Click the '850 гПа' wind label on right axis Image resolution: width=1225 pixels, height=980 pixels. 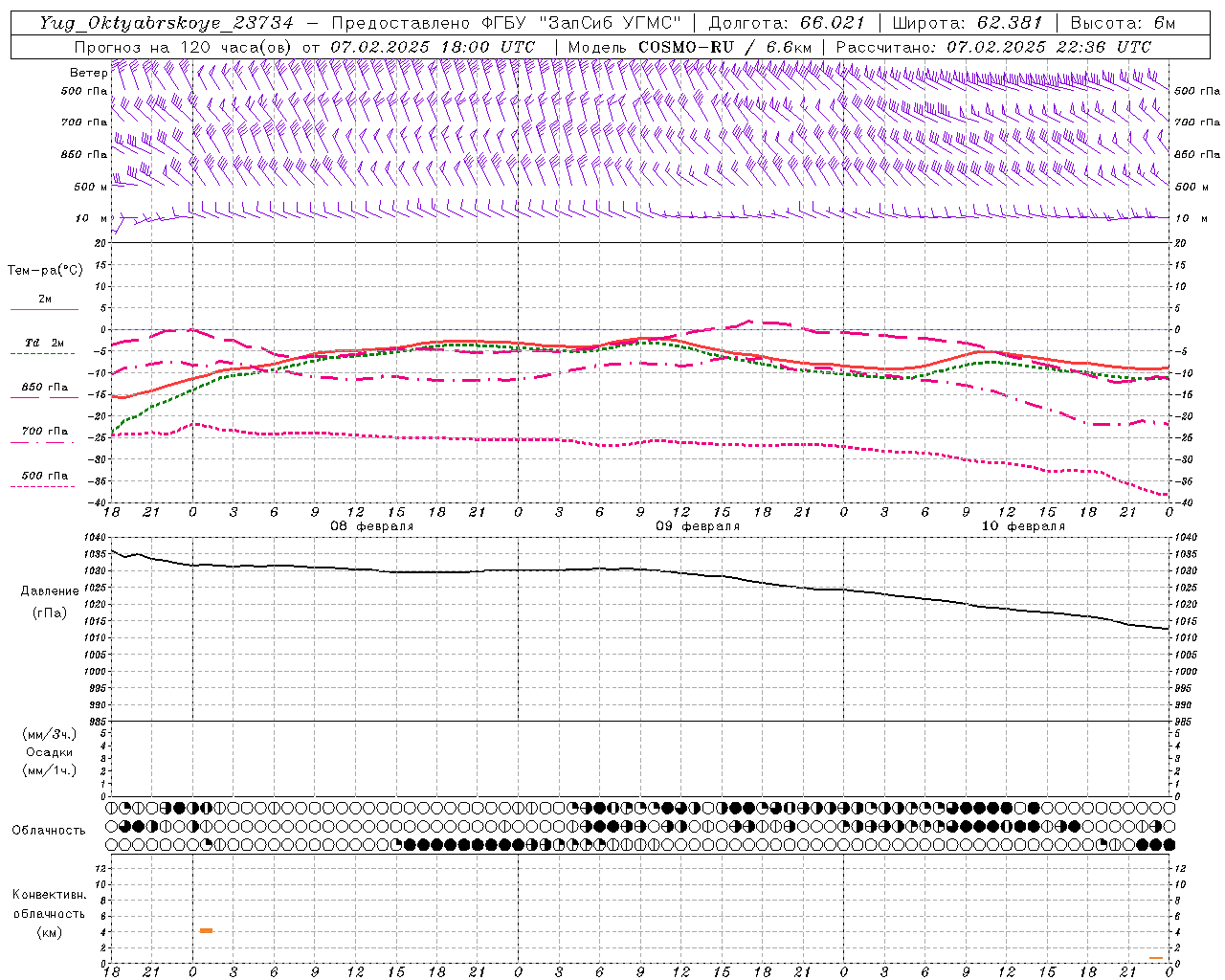click(1197, 154)
